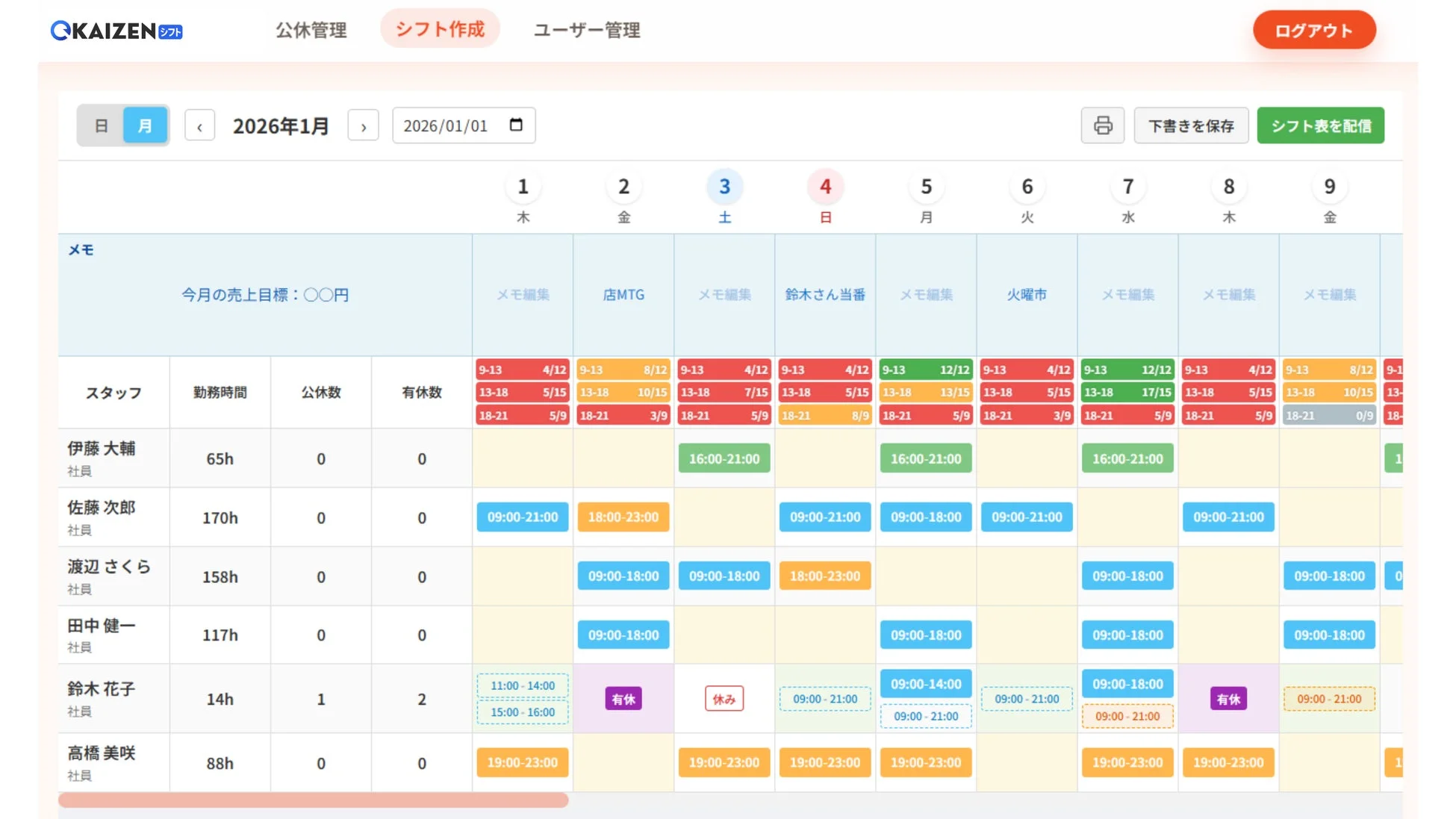
Task: Click the 店MTG memo on January 2nd
Action: pyautogui.click(x=623, y=294)
